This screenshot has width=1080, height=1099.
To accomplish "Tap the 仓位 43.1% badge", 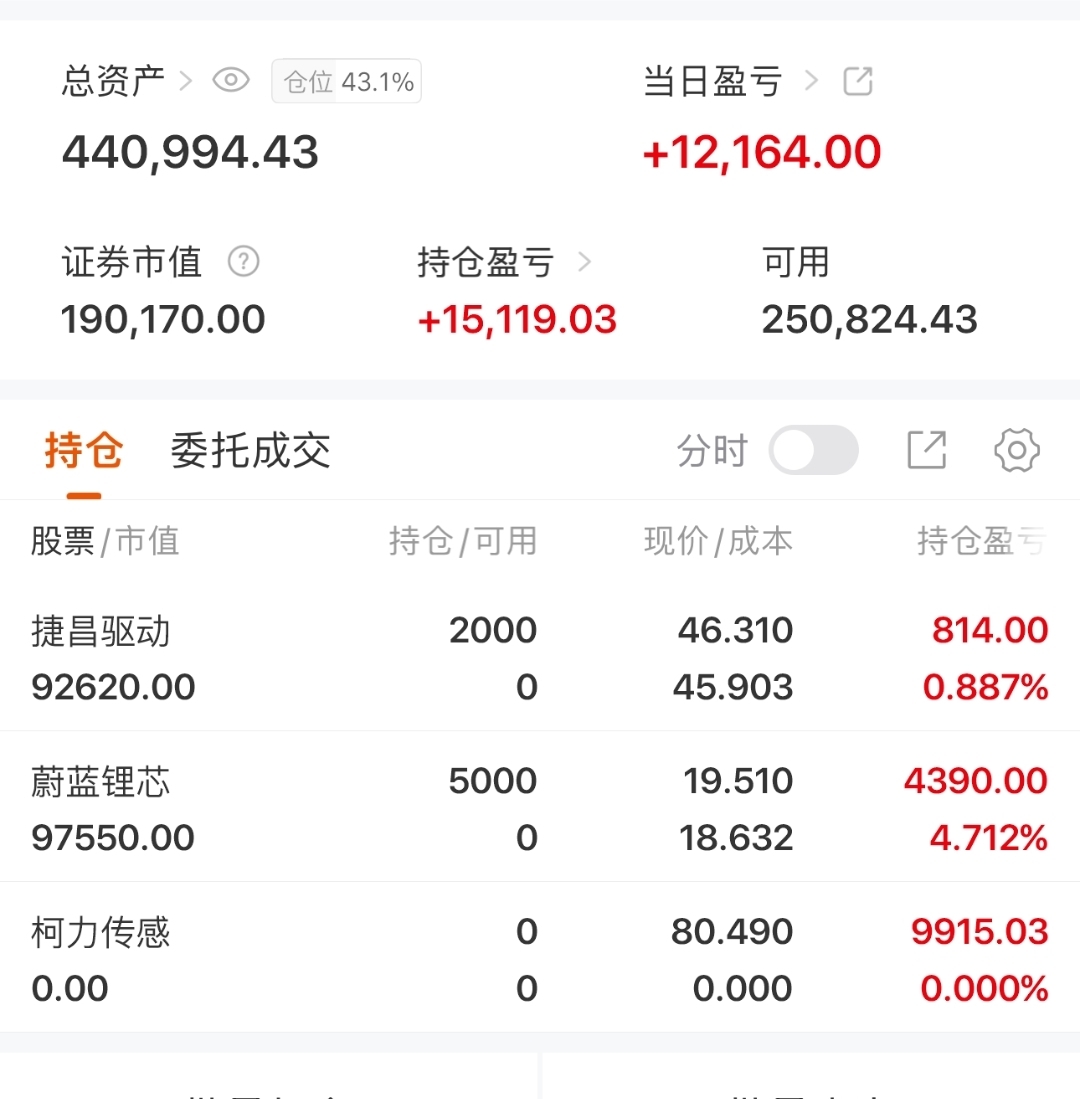I will 346,81.
